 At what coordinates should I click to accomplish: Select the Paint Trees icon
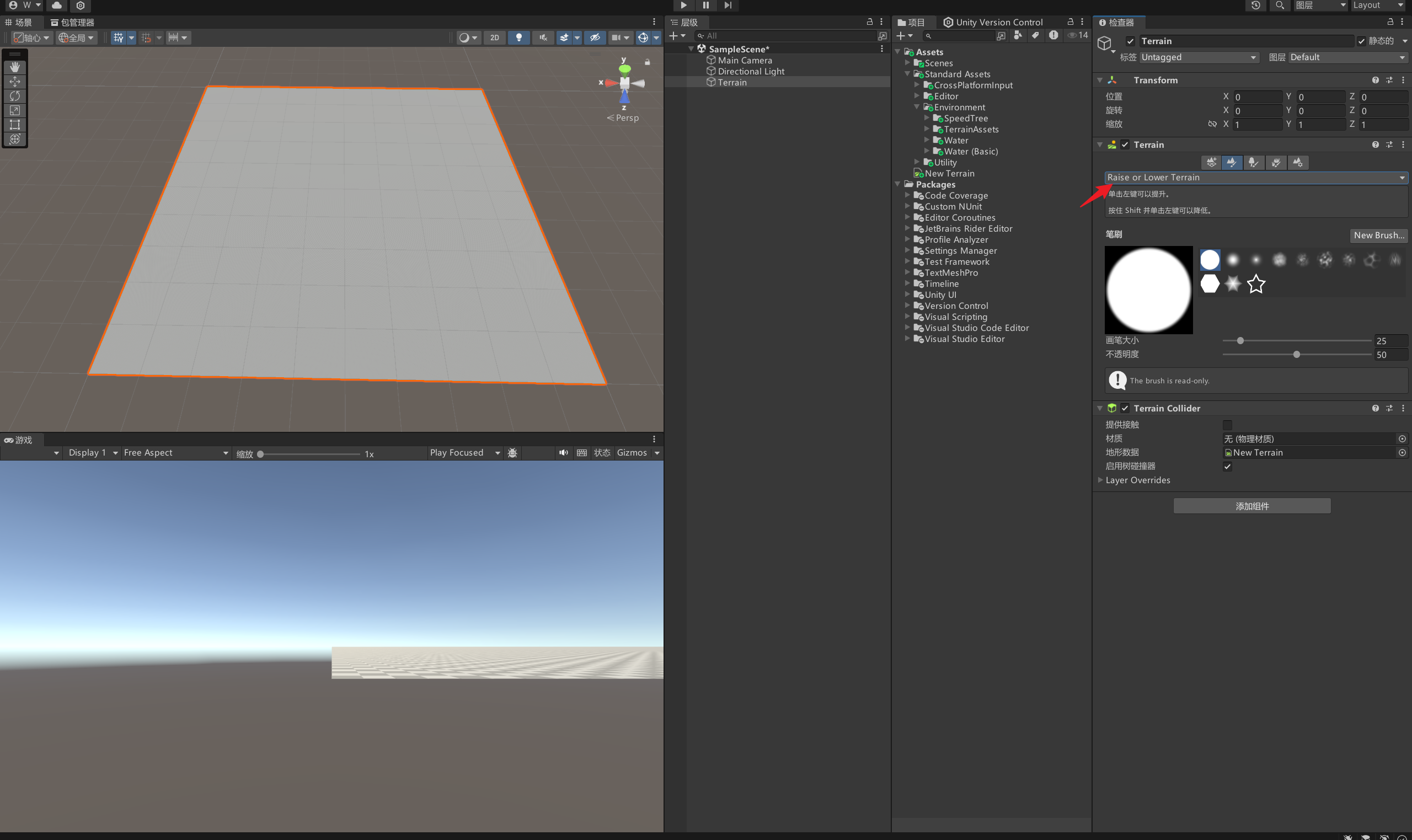click(1254, 163)
